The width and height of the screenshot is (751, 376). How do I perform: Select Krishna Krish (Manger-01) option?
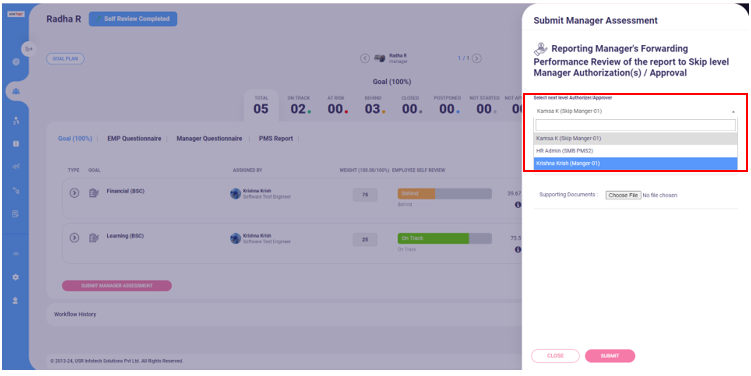tap(636, 163)
